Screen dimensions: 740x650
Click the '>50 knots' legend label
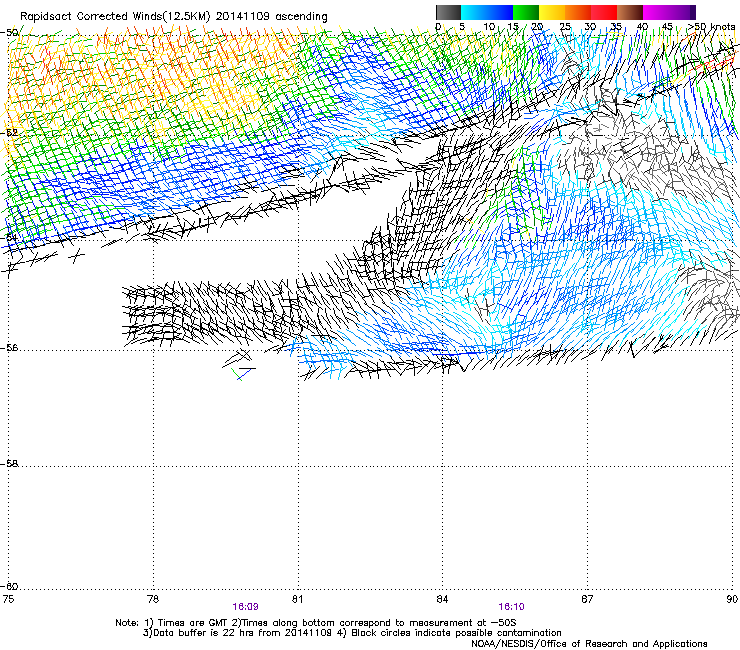click(711, 27)
